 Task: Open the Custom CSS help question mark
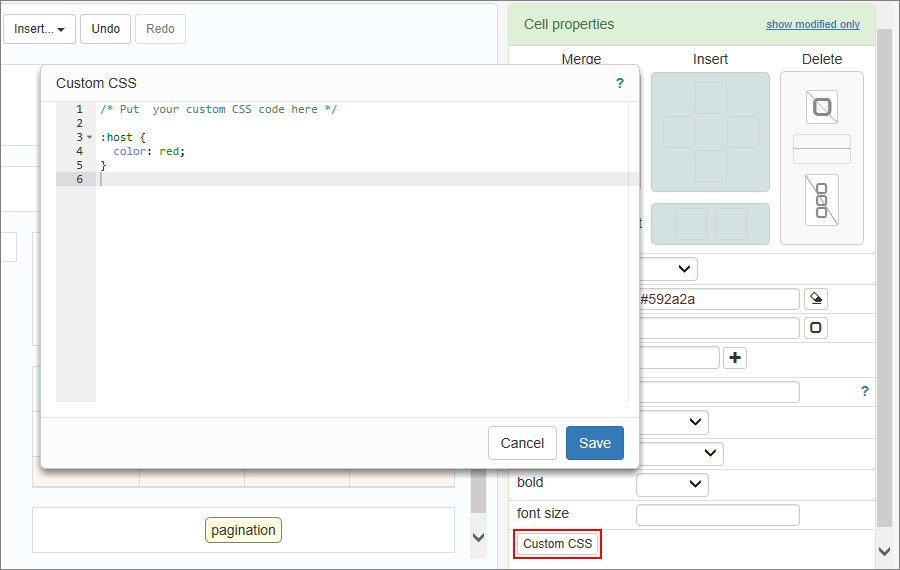point(620,83)
